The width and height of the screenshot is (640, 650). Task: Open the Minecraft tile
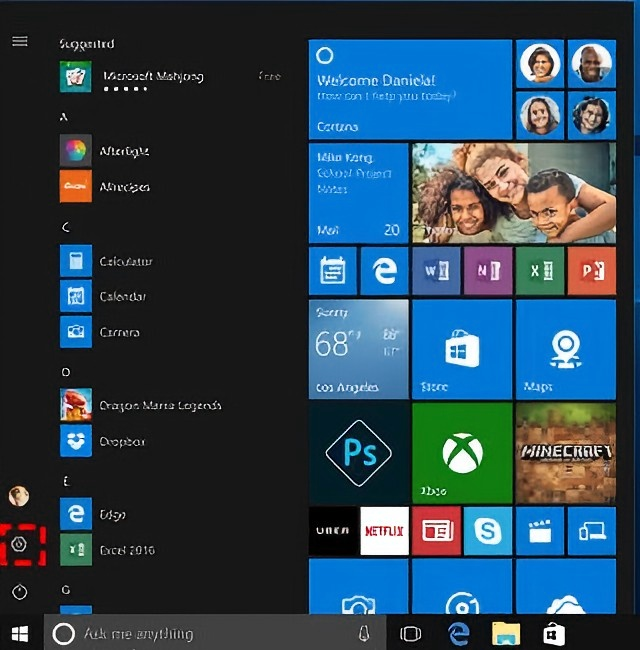click(x=565, y=452)
